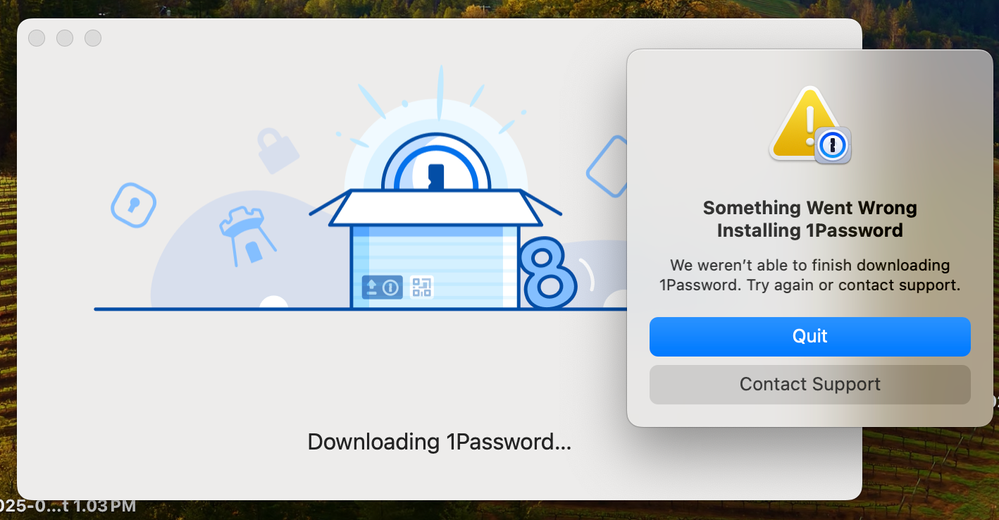Image resolution: width=999 pixels, height=520 pixels.
Task: Click the "Downloading 1Password..." status text
Action: tap(439, 442)
